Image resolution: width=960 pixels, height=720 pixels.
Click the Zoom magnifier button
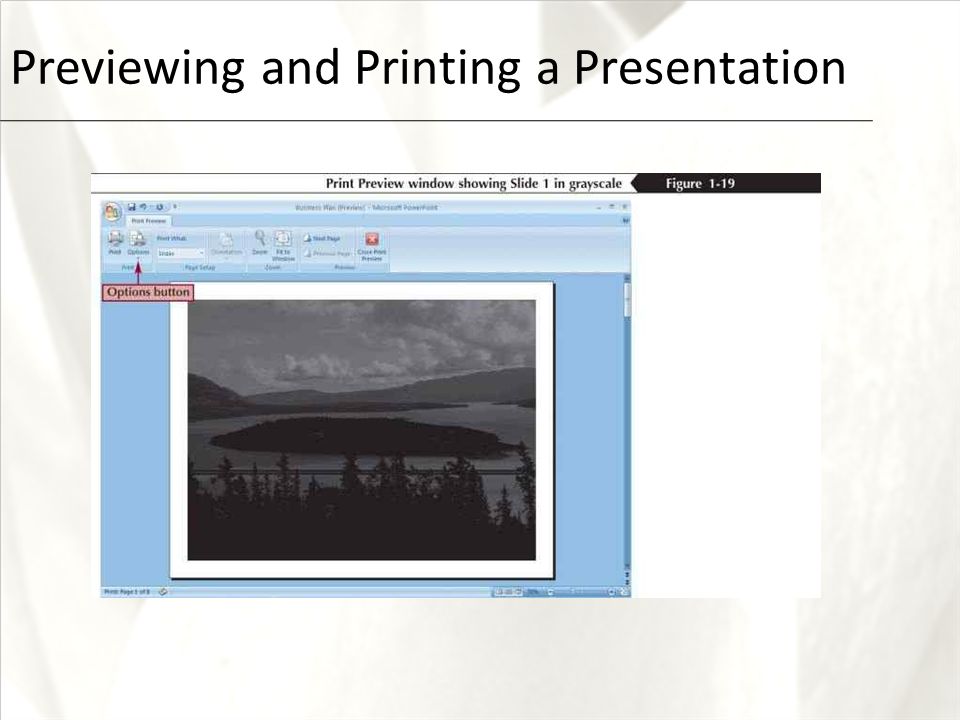tap(260, 242)
